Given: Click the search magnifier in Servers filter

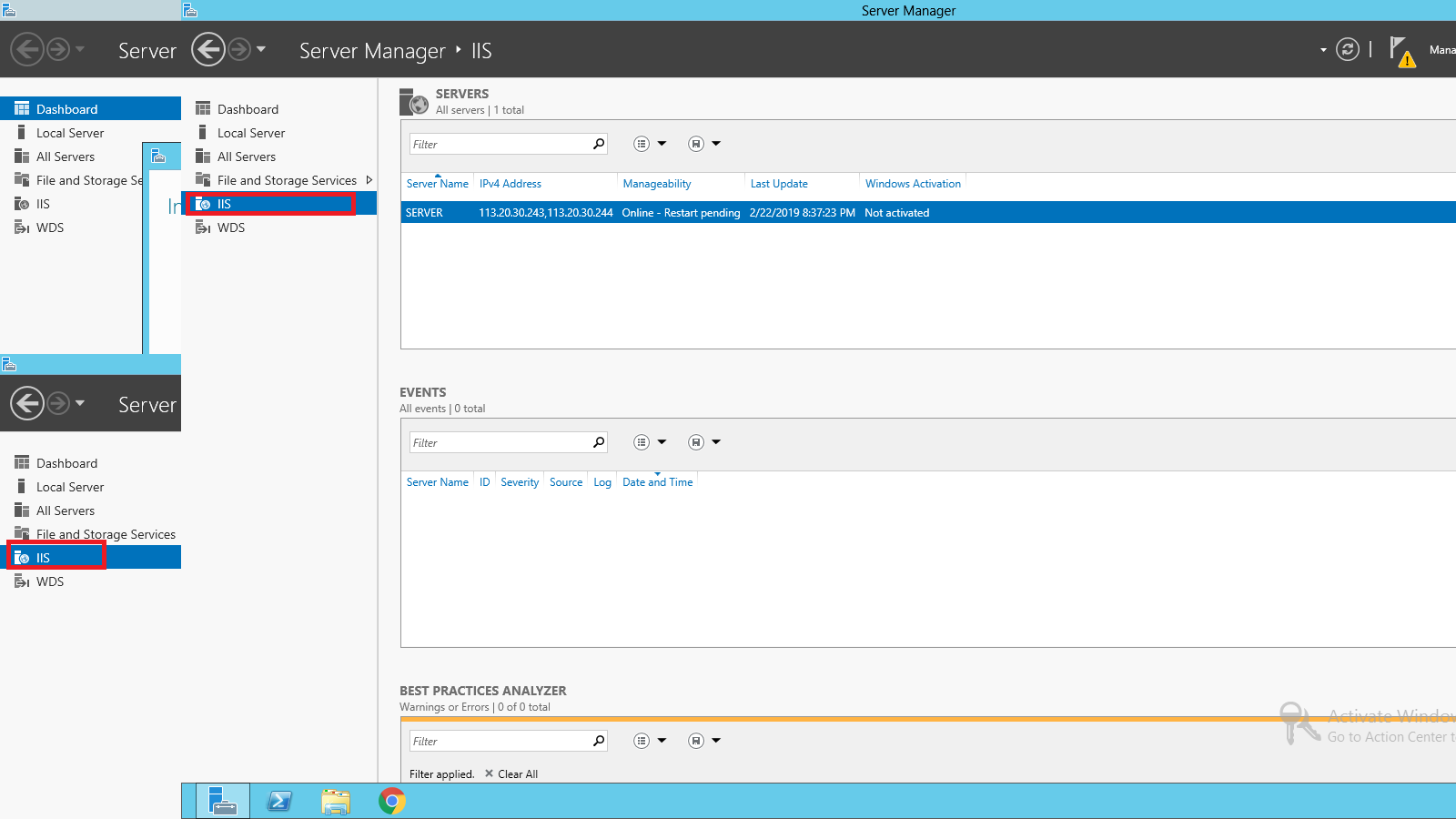Looking at the screenshot, I should (x=599, y=144).
